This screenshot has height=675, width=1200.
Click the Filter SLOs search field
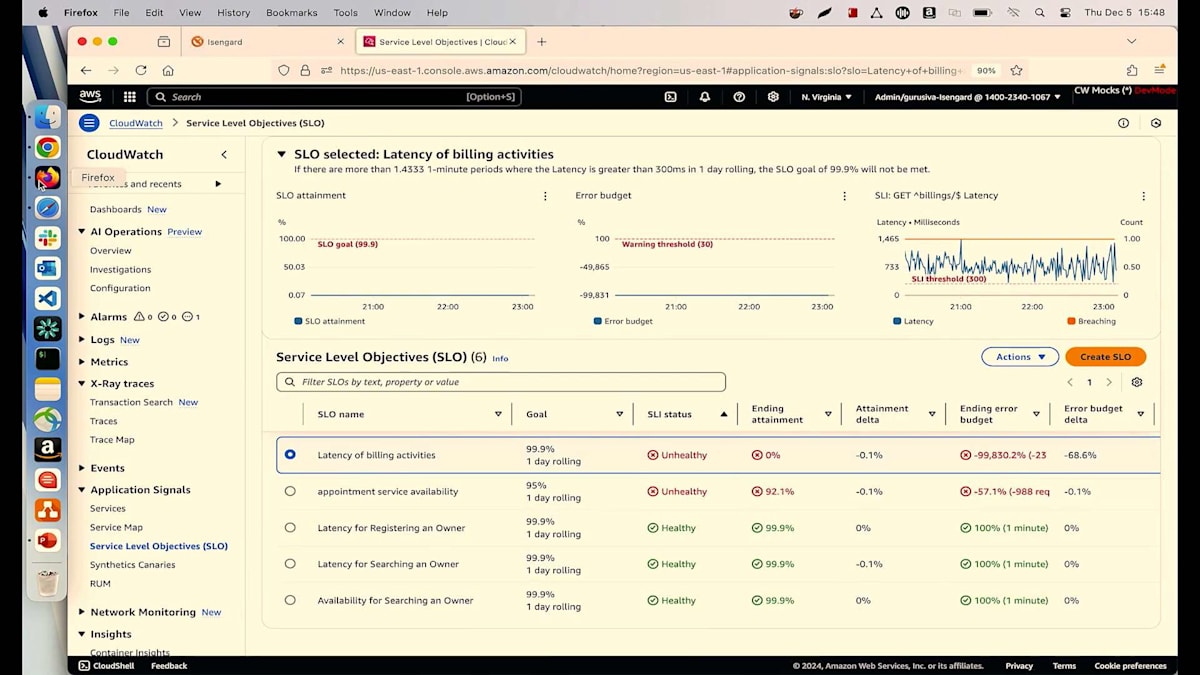(501, 382)
